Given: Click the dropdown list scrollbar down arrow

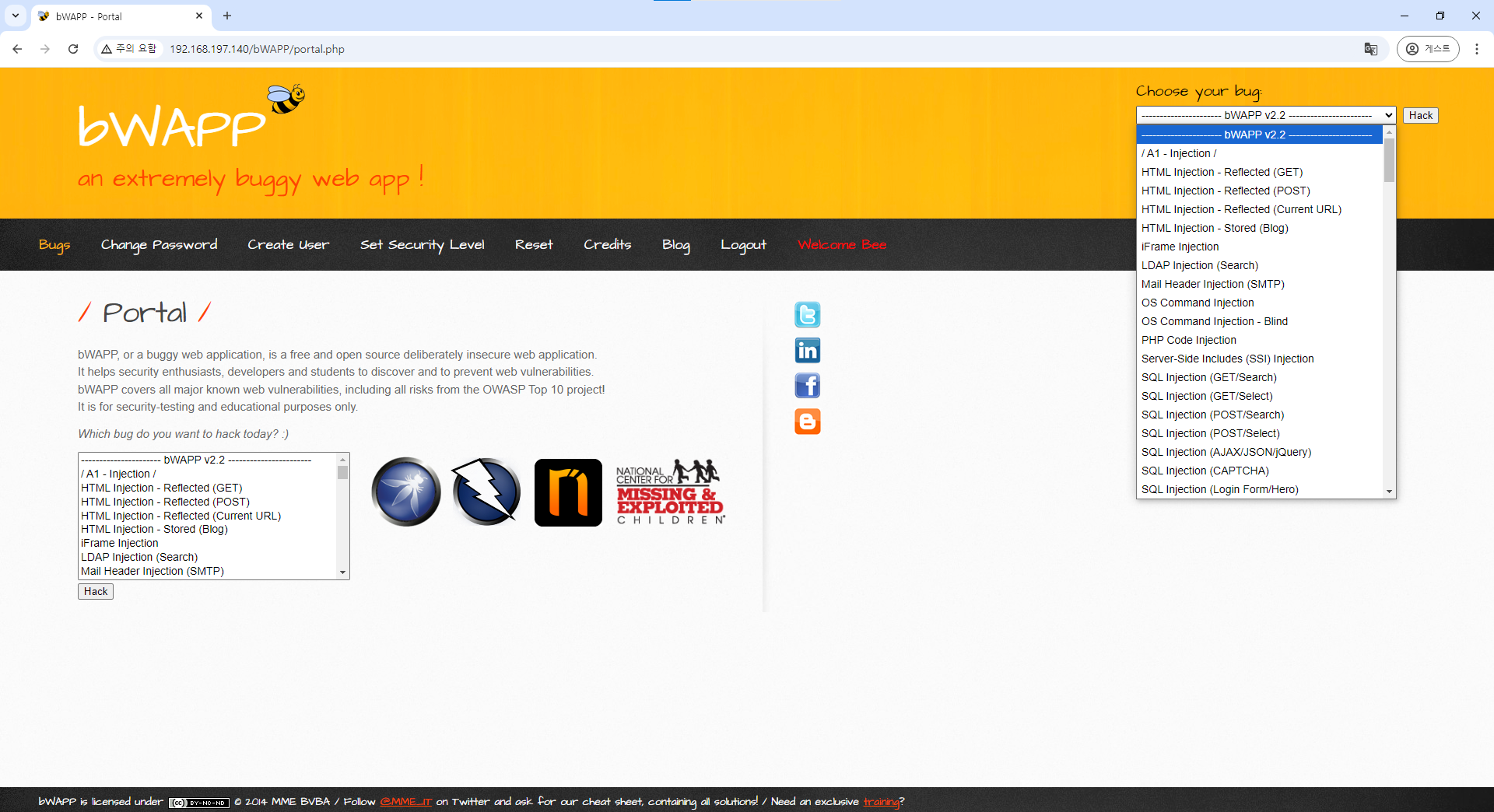Looking at the screenshot, I should [x=1389, y=492].
